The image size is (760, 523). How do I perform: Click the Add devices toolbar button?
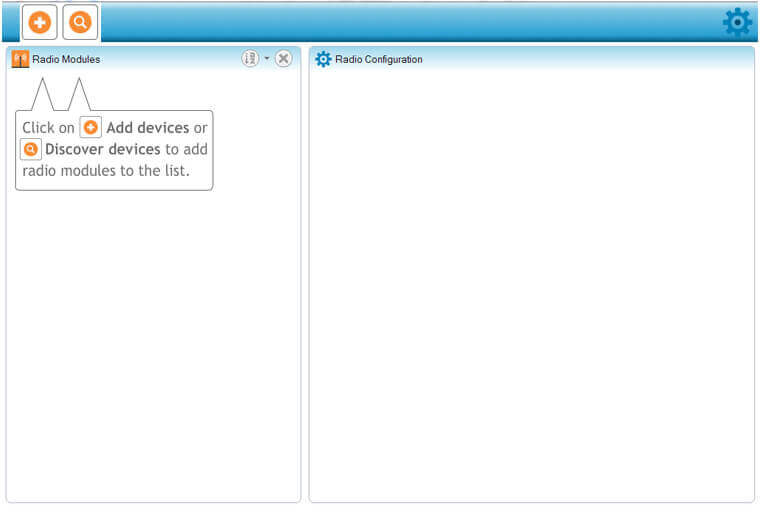pyautogui.click(x=40, y=21)
